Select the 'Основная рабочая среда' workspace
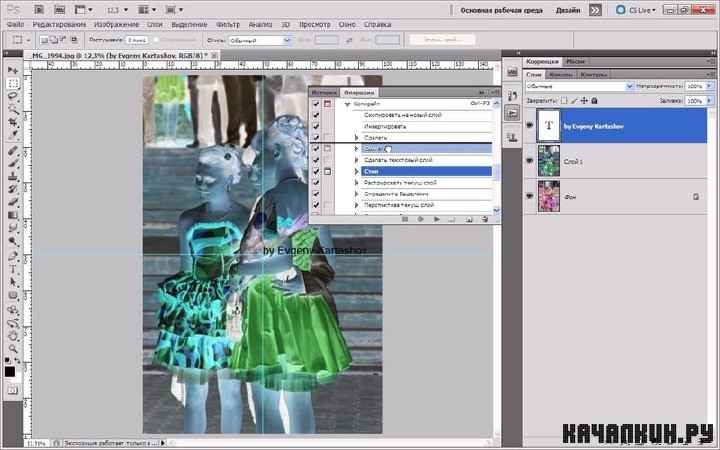720x450 pixels. tap(501, 10)
